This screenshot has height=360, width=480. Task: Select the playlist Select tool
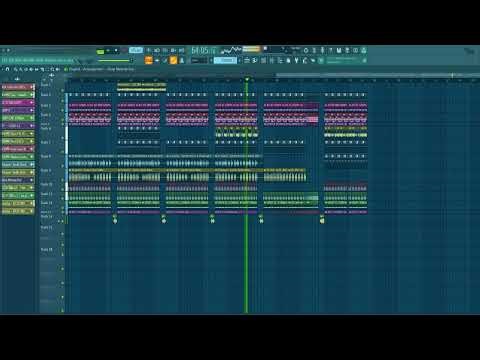(x=47, y=69)
